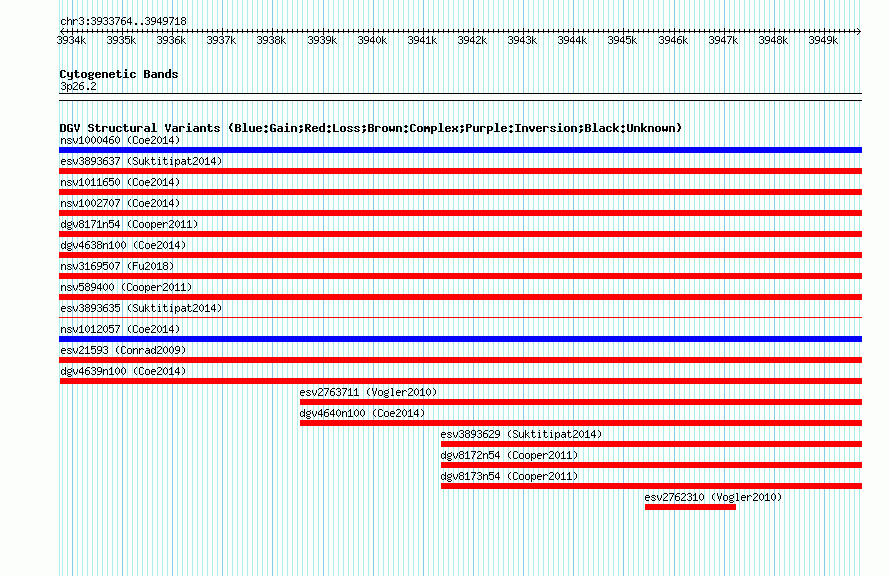Click the red esv3893637 loss bar

(460, 171)
